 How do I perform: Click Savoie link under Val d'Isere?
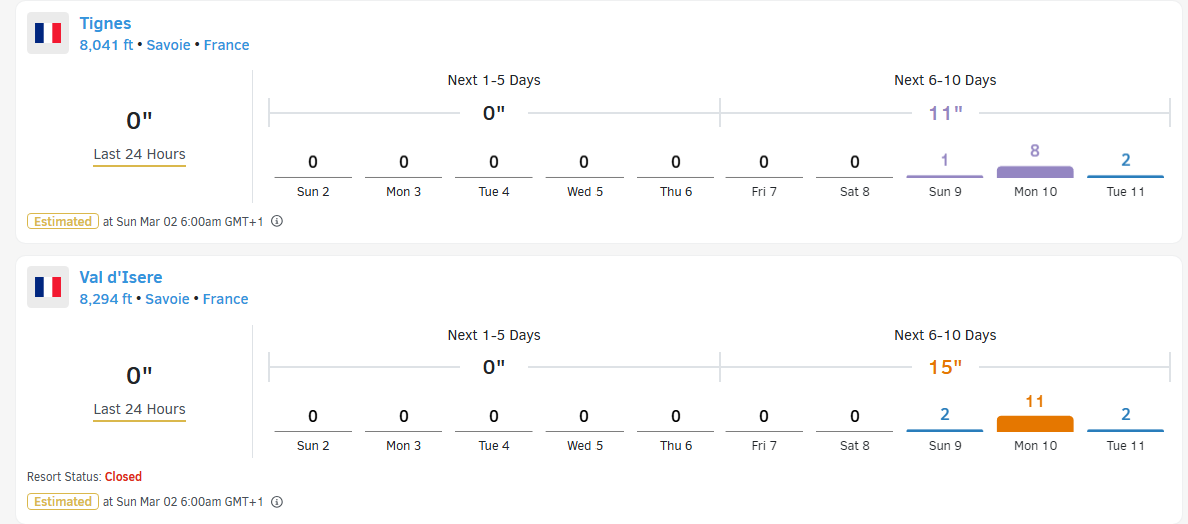point(168,299)
